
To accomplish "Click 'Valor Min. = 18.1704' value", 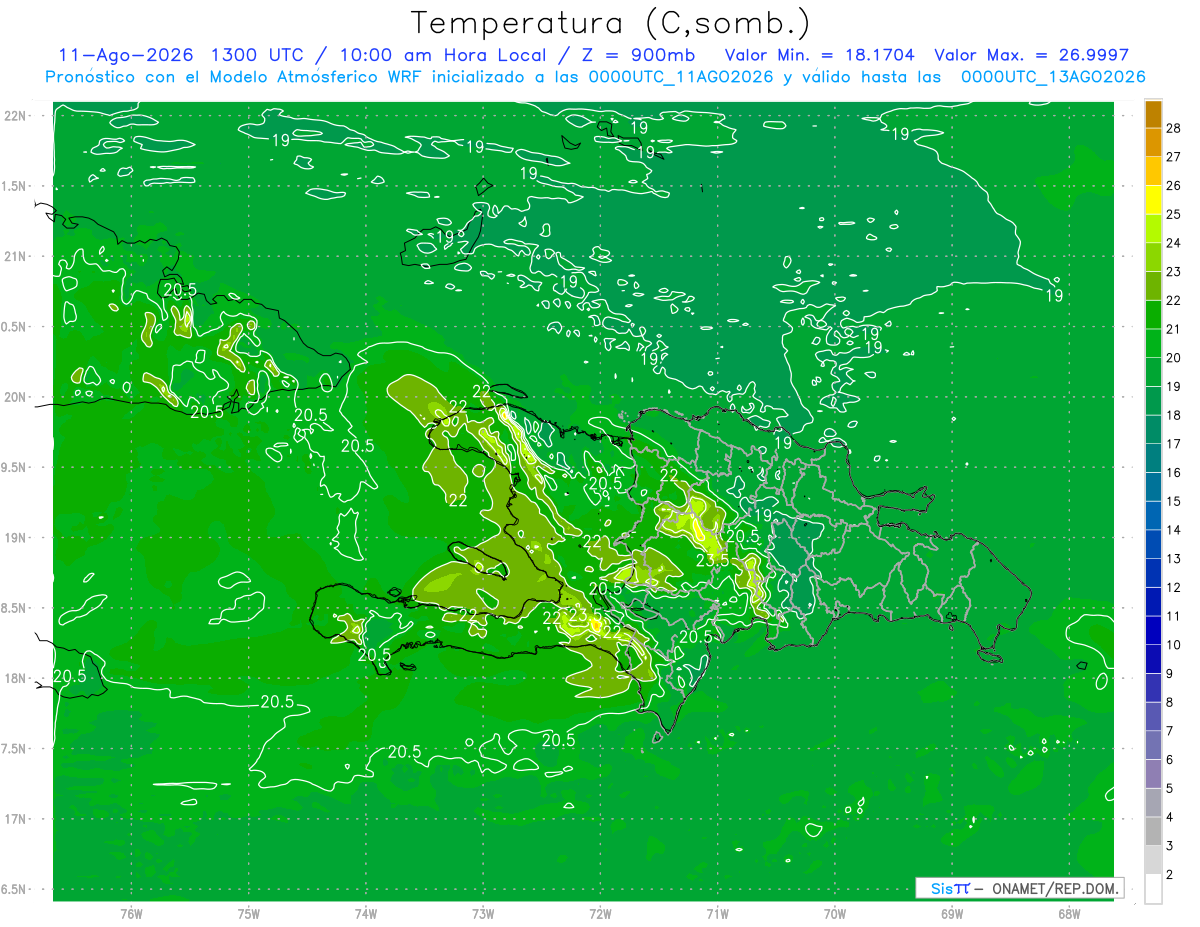I will click(x=819, y=55).
